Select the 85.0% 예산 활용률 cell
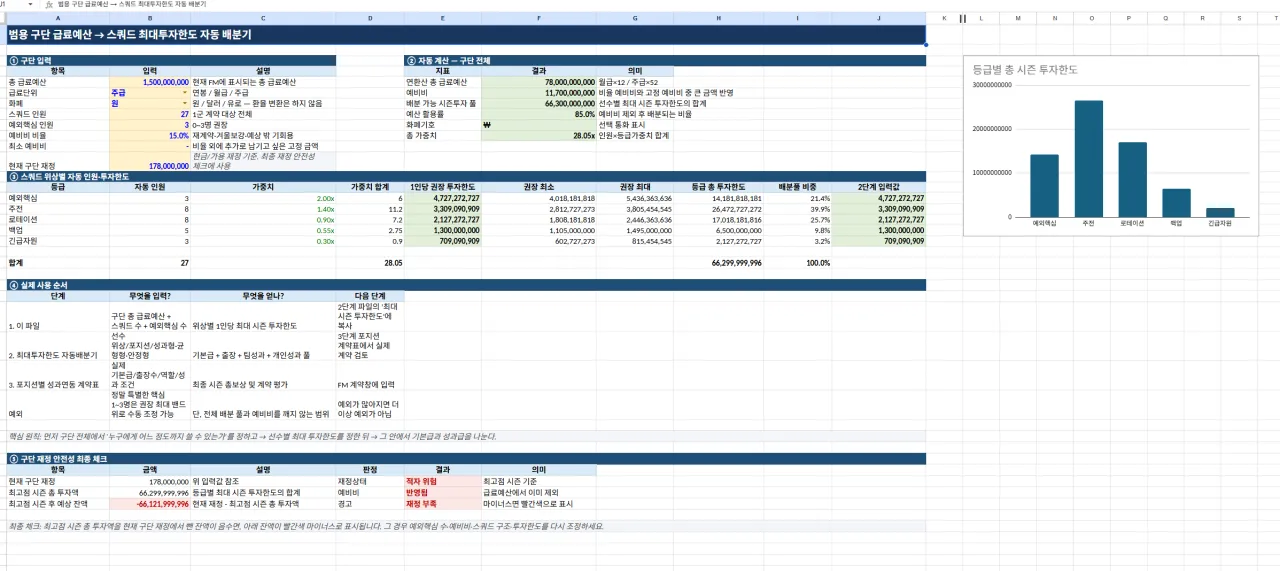Image resolution: width=1280 pixels, height=571 pixels. [540, 114]
